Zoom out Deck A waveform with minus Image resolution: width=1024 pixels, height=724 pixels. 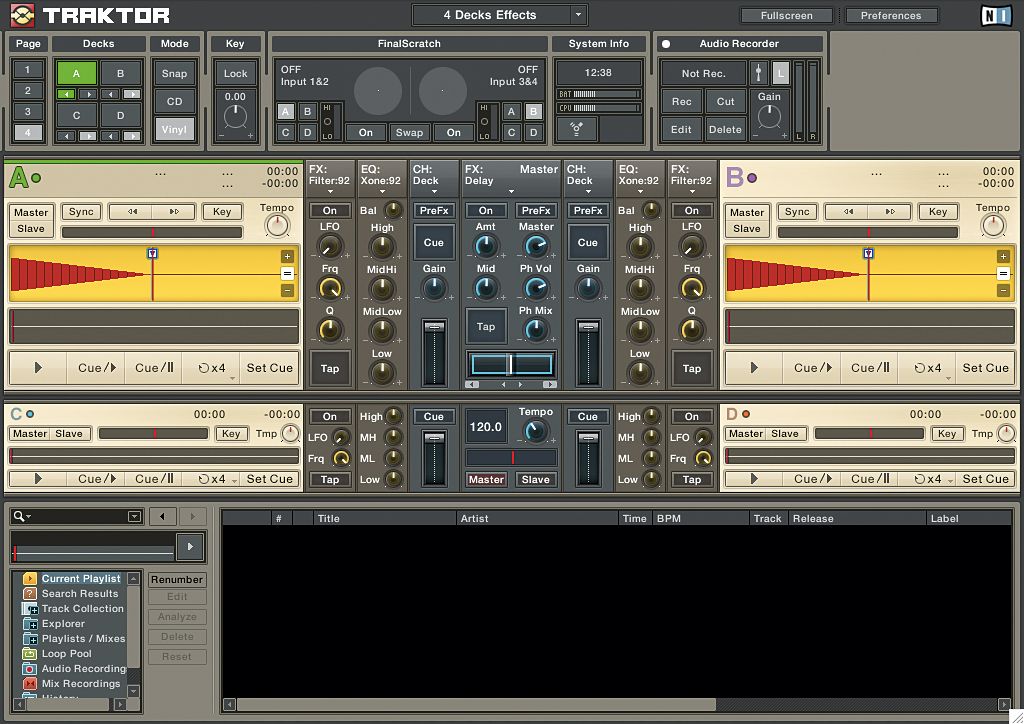[287, 291]
